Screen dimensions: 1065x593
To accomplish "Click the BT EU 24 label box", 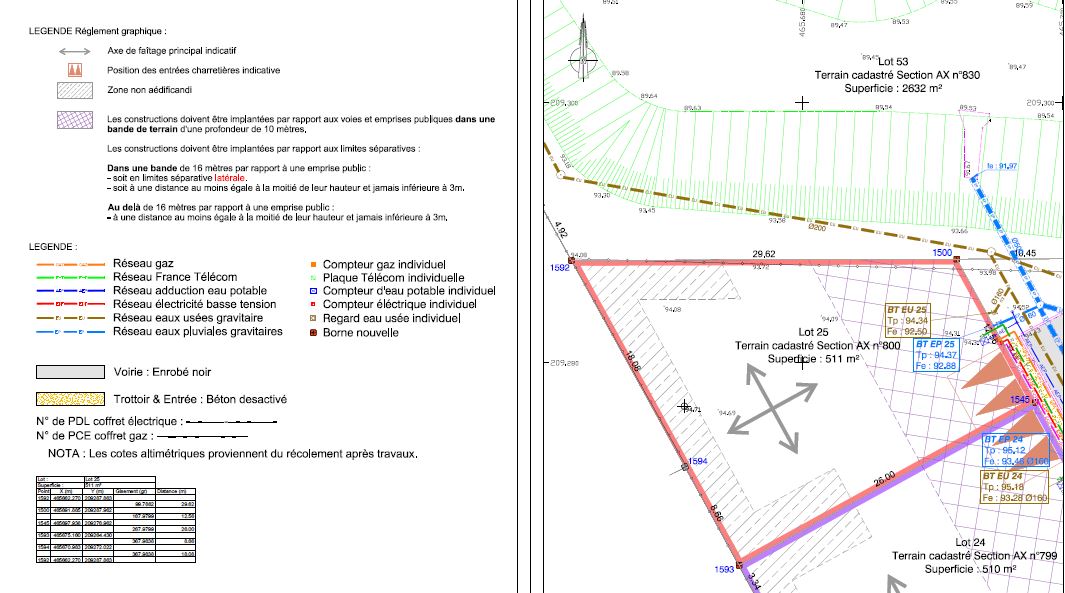I will (1015, 487).
